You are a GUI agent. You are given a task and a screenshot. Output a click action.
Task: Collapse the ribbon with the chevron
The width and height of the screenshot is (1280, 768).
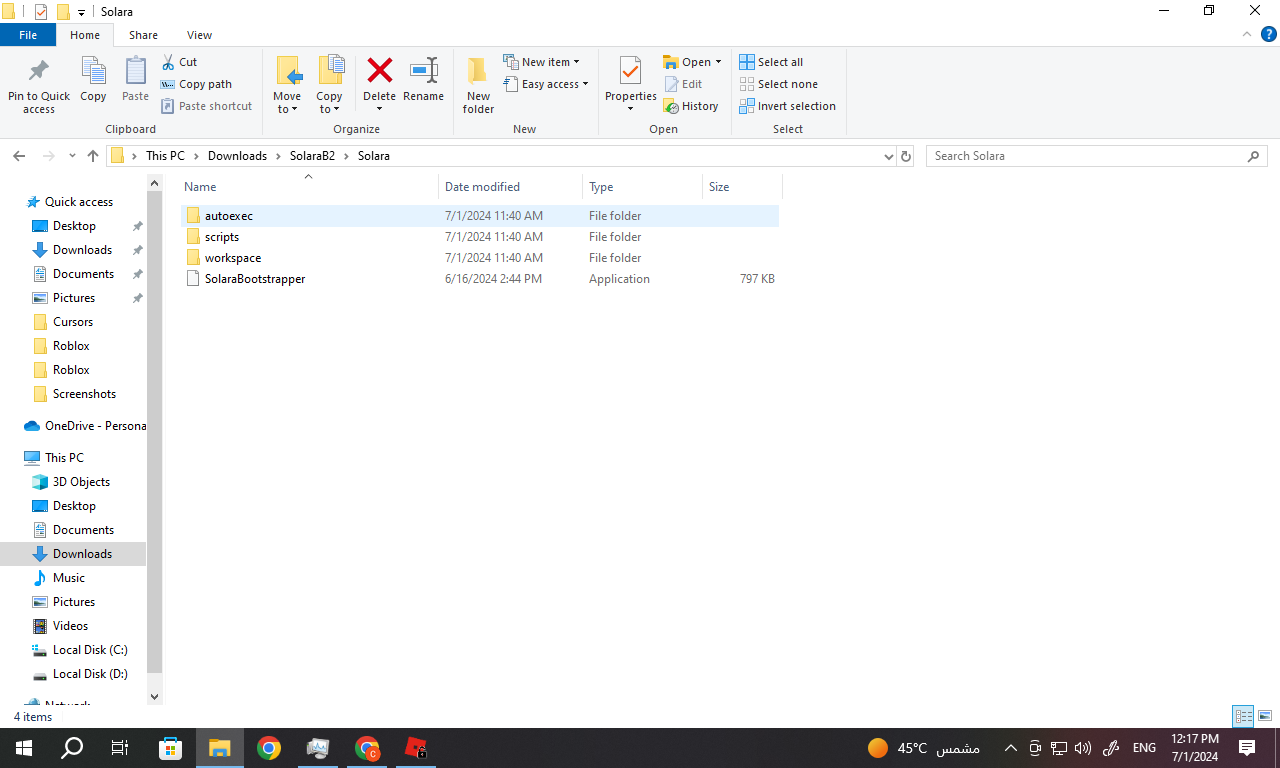click(x=1246, y=34)
